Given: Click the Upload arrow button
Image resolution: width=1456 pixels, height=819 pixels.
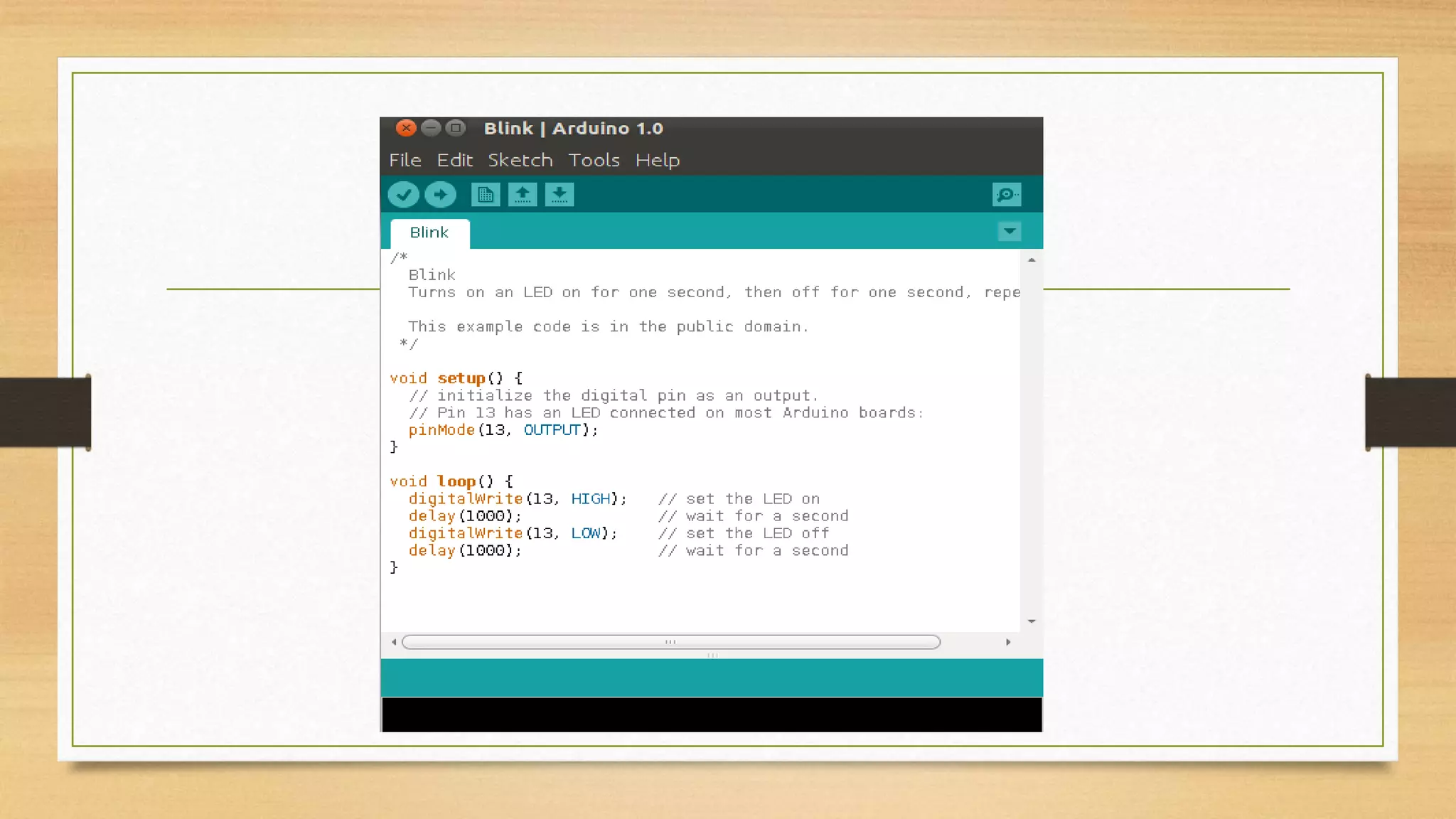Looking at the screenshot, I should coord(440,194).
